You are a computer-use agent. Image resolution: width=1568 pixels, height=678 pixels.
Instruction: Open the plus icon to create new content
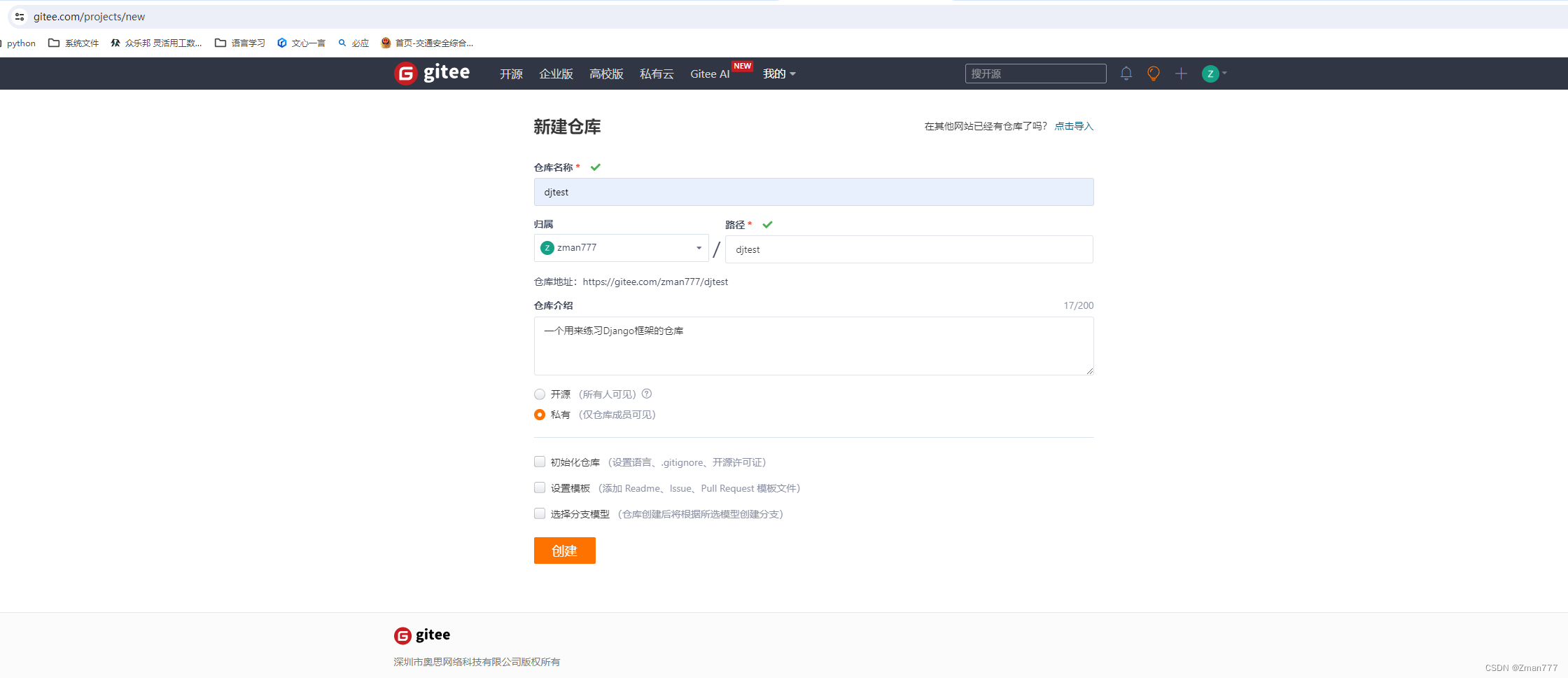[1181, 73]
